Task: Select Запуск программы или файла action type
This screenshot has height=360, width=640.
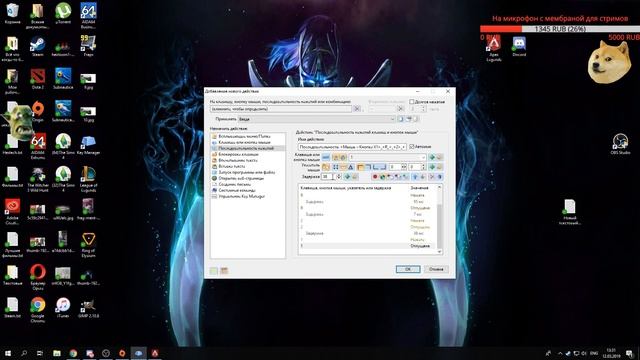Action: coord(247,172)
